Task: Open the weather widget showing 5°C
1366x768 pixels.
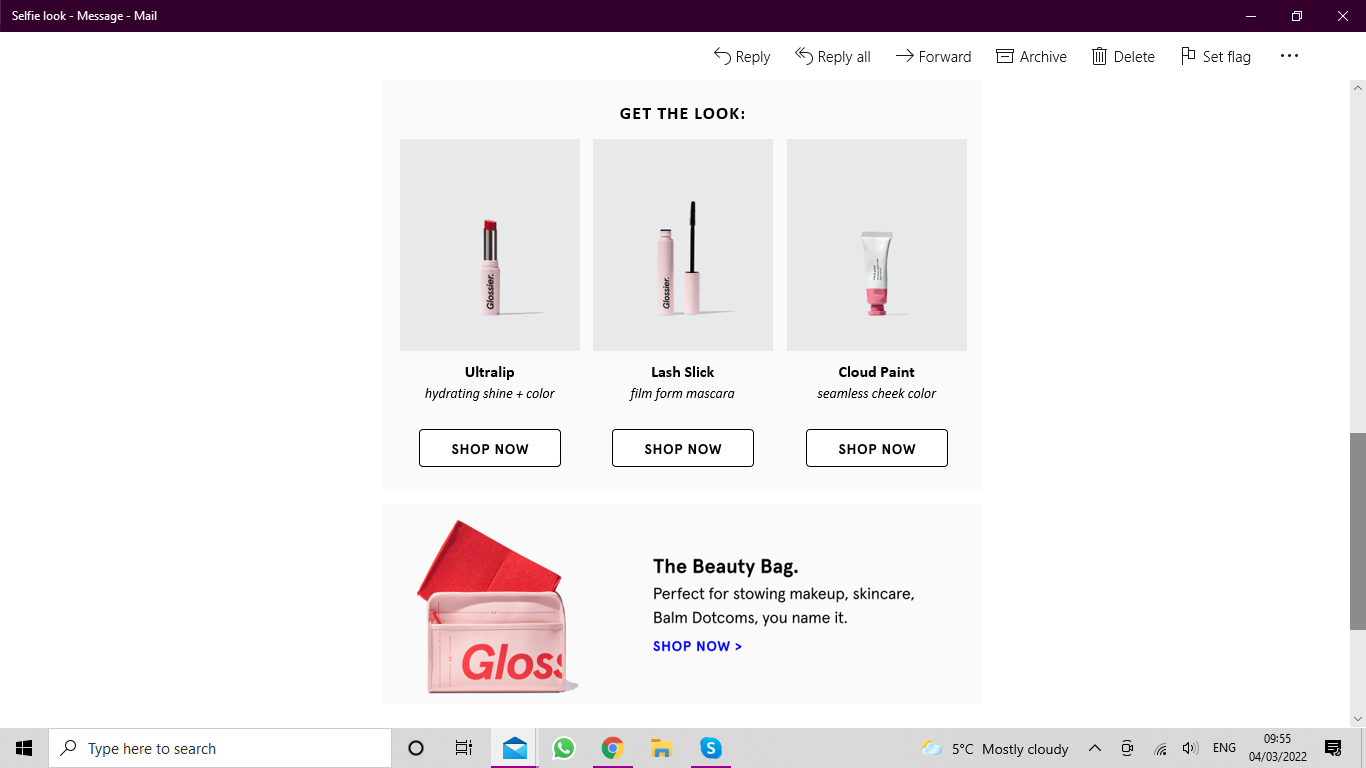Action: (995, 748)
